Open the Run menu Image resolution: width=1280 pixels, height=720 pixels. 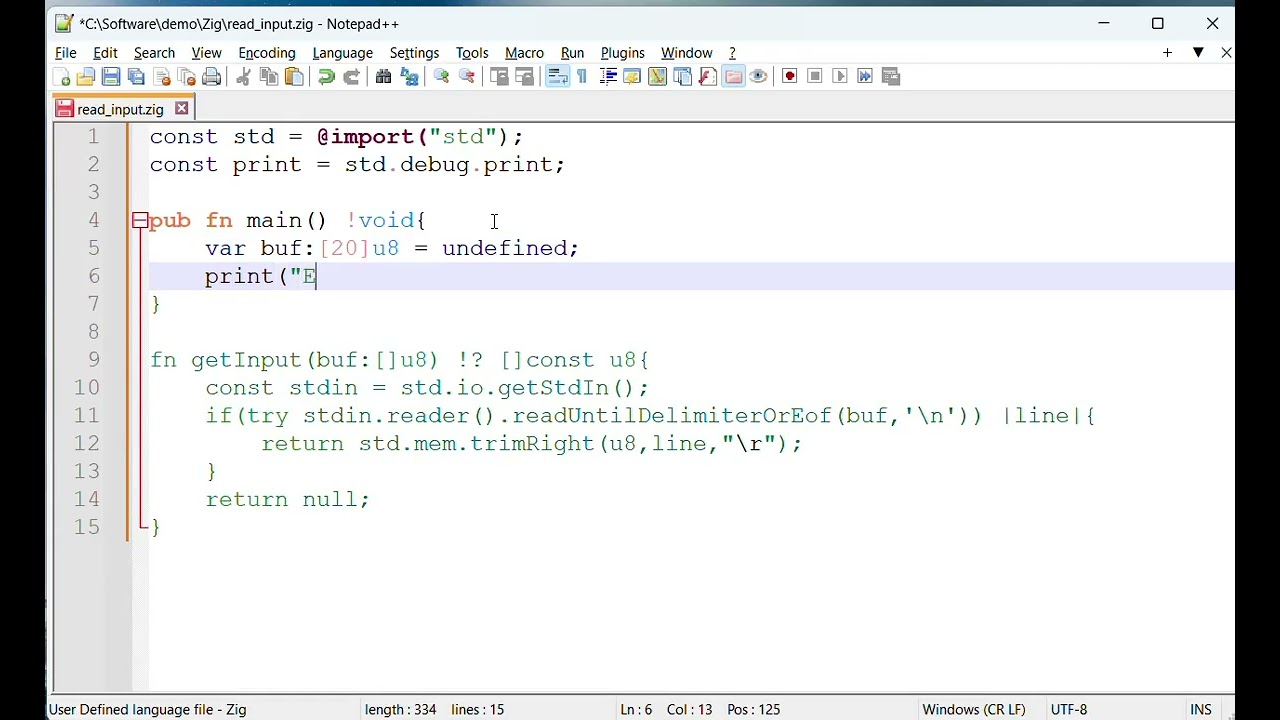pyautogui.click(x=572, y=53)
